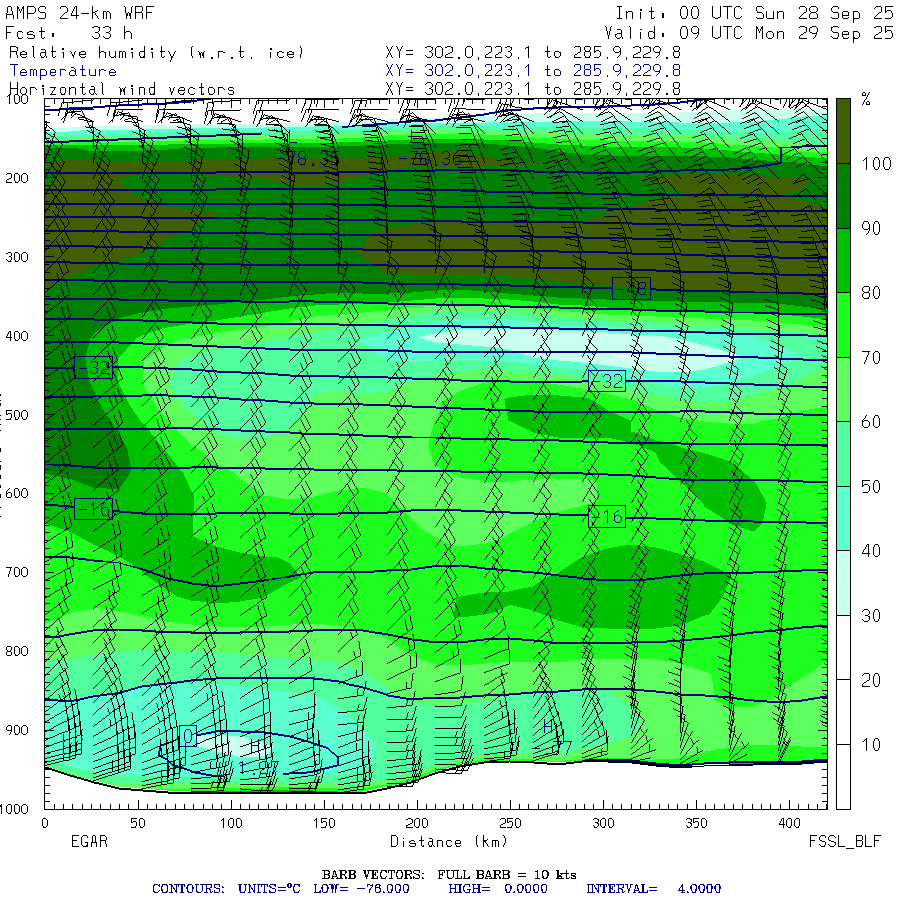Screen dimensions: 900x900
Task: Select the right '-16' contour label
Action: coord(607,517)
